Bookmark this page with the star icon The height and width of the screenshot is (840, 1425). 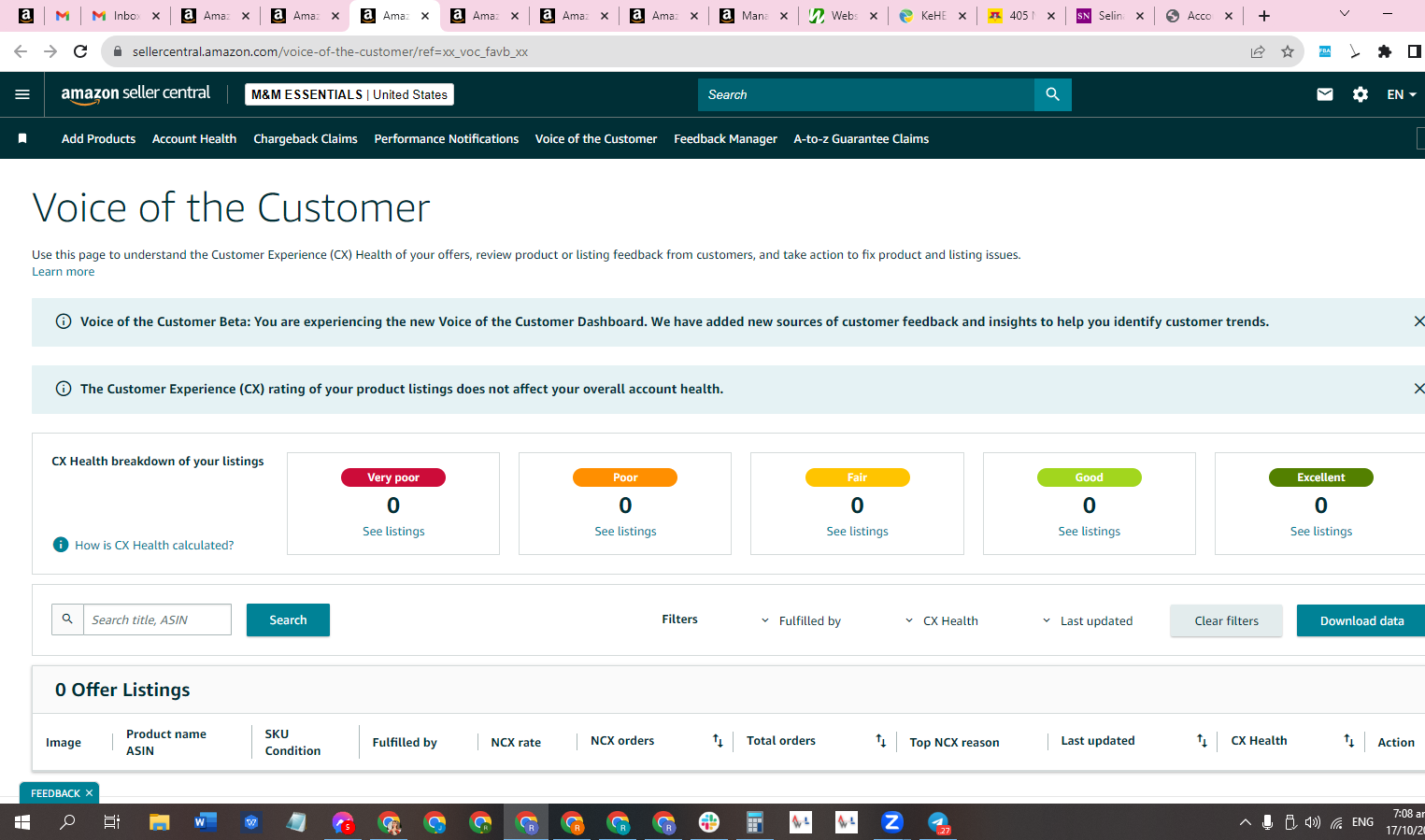click(x=1288, y=51)
